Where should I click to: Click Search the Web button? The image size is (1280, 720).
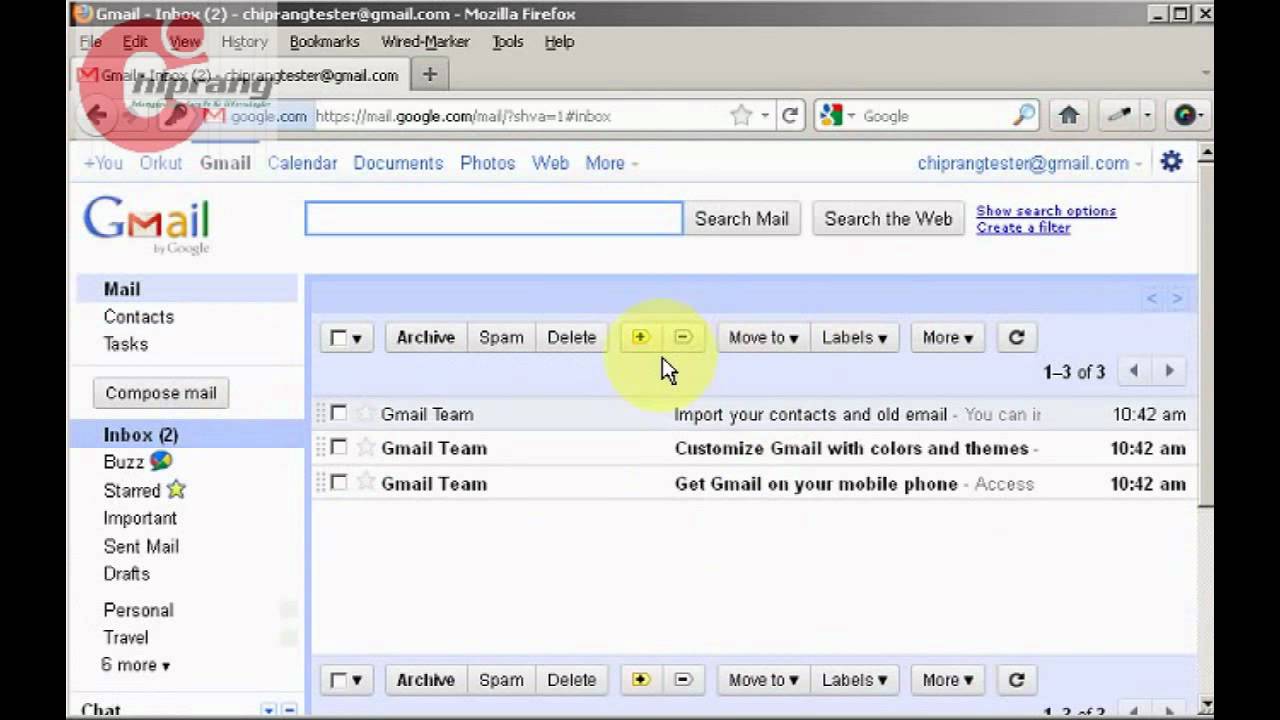pos(888,218)
